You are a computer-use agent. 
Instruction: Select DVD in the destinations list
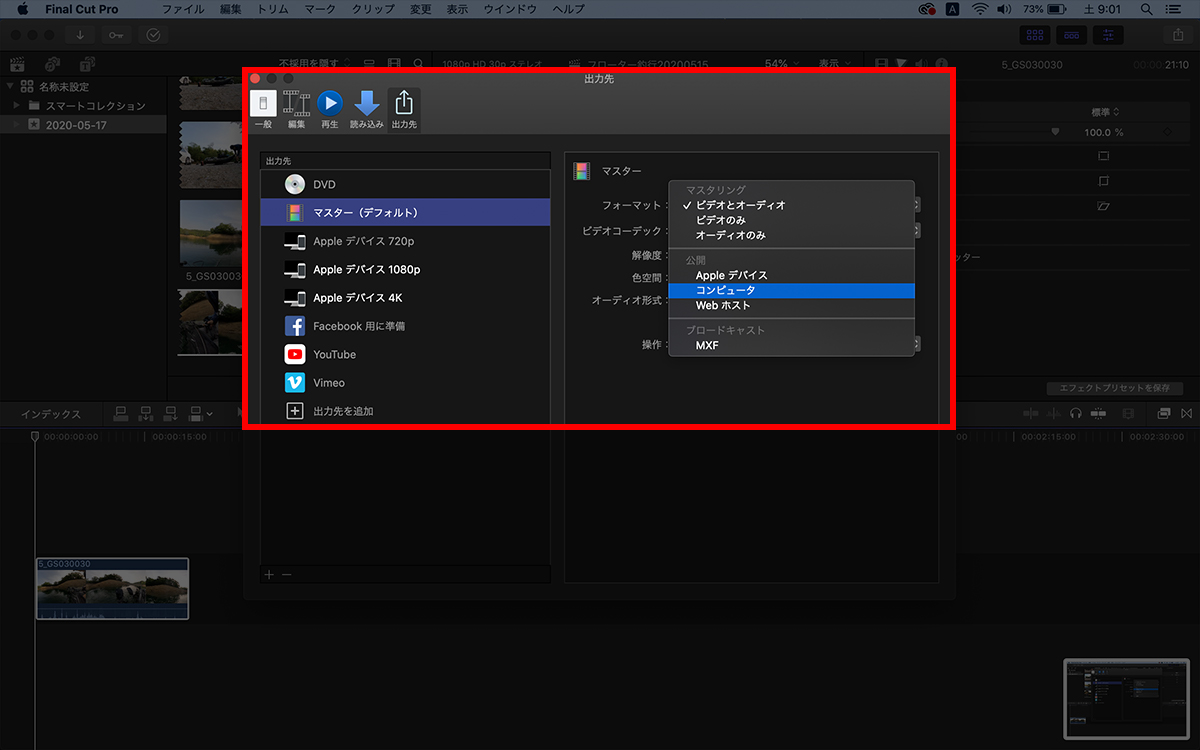tap(324, 185)
